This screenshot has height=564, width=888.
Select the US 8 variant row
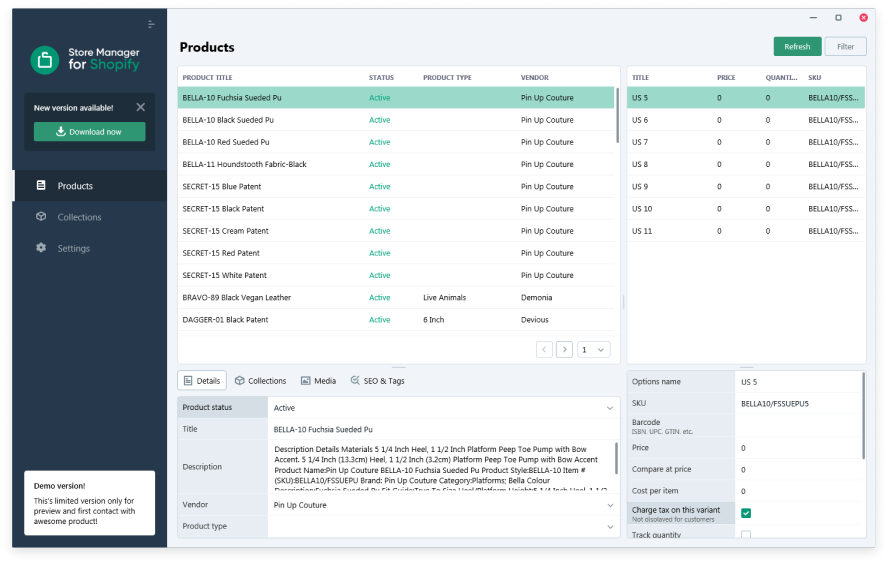coord(746,164)
